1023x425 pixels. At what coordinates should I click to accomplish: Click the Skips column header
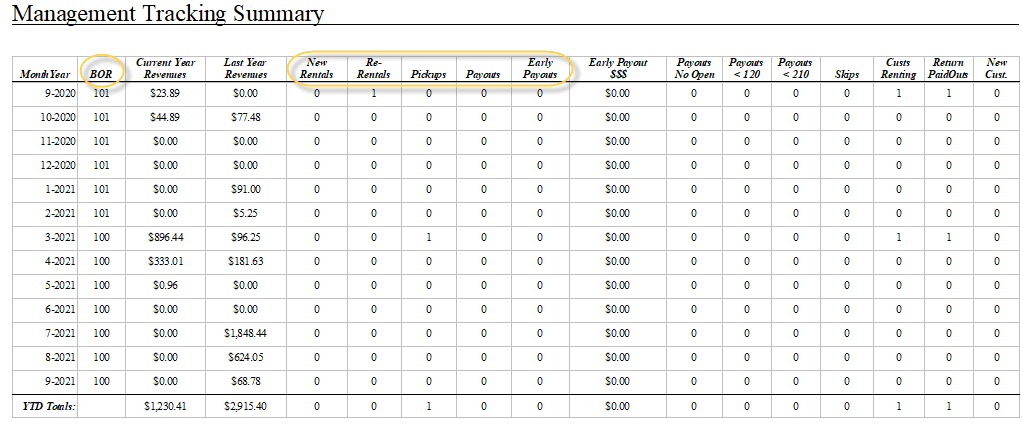846,74
